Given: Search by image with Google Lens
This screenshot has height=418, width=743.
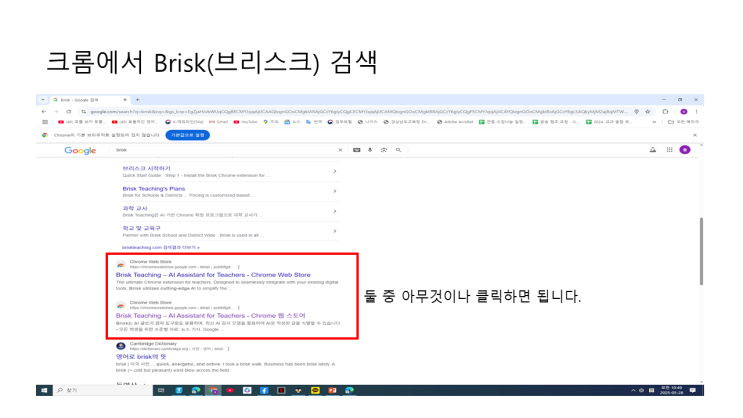Looking at the screenshot, I should pos(384,150).
